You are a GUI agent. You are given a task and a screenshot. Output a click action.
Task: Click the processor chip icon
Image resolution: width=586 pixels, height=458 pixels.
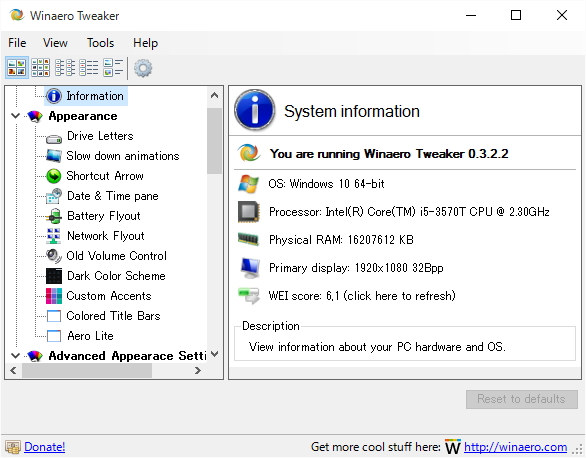(249, 212)
